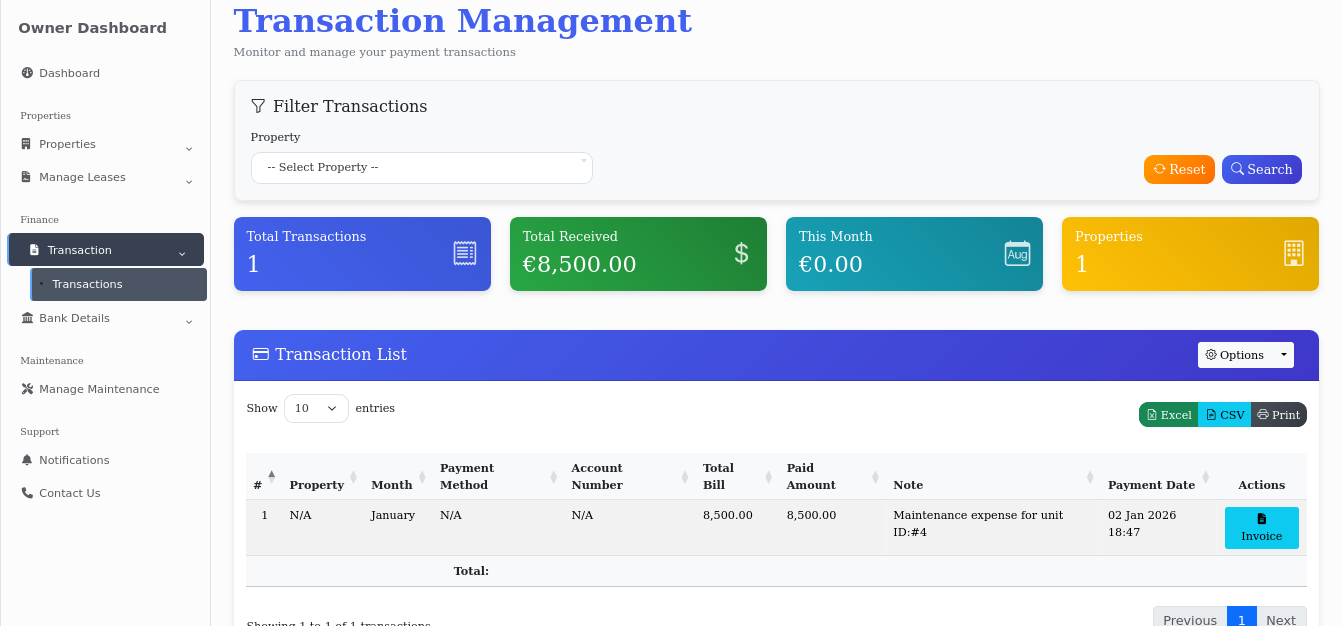Switch to page 1 in pagination
This screenshot has width=1342, height=626.
click(1241, 618)
